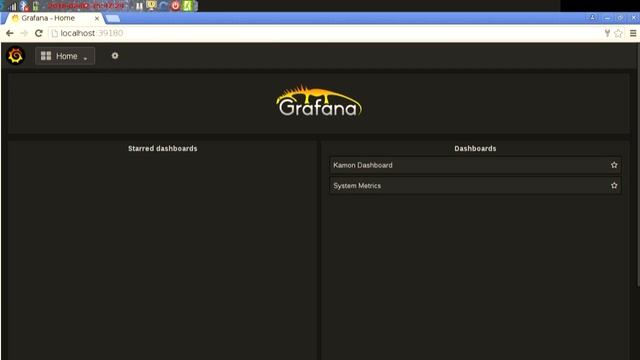Click the network signal bars icon
This screenshot has width=640, height=360.
(x=13, y=6)
